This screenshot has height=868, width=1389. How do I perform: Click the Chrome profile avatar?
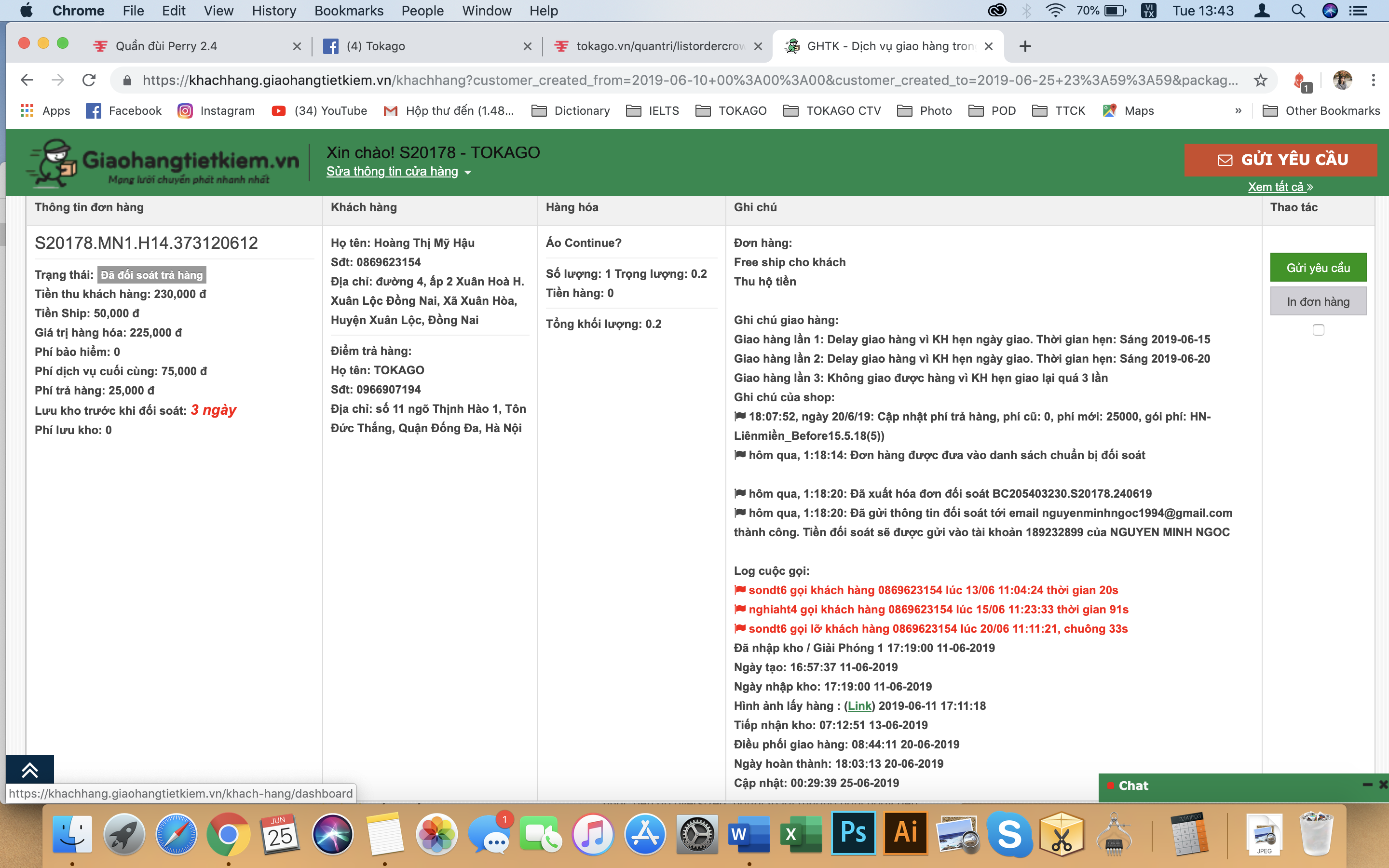(1342, 80)
